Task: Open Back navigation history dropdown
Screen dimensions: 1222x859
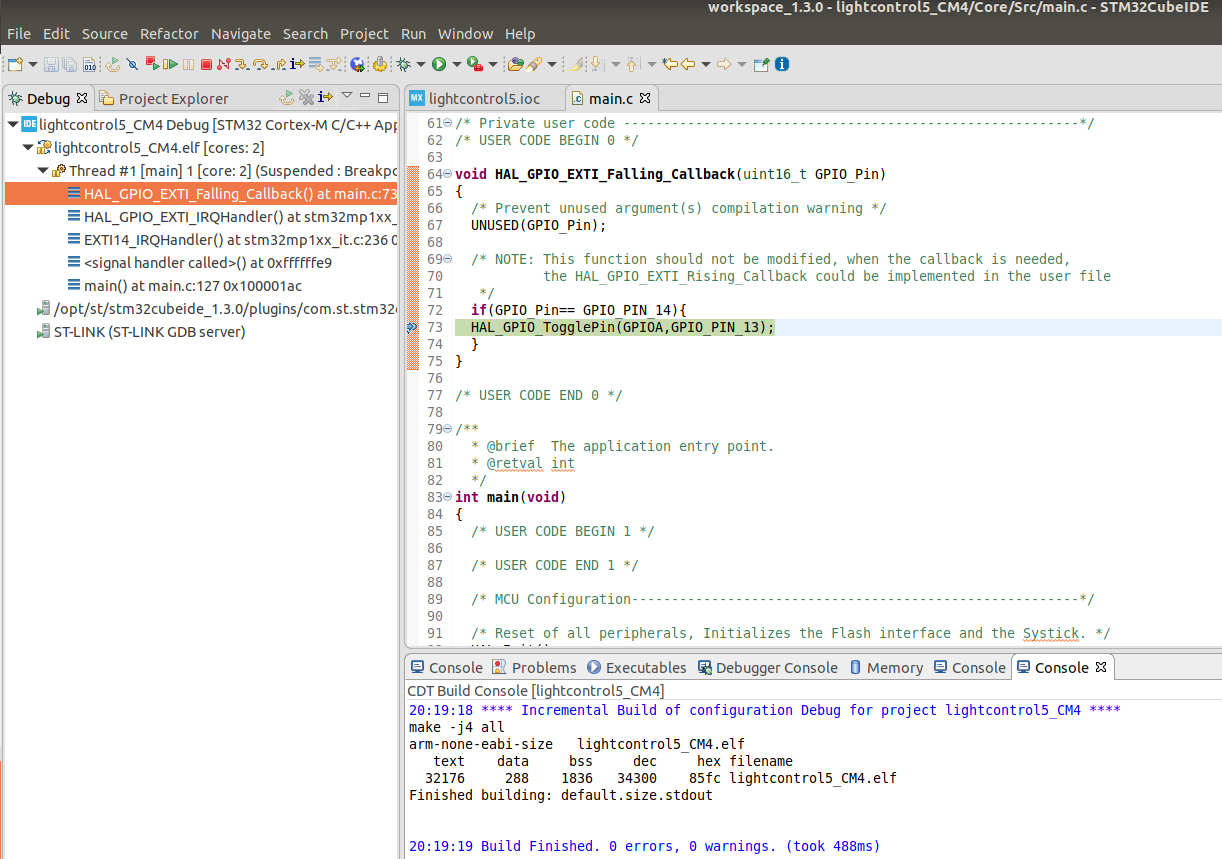Action: (706, 64)
